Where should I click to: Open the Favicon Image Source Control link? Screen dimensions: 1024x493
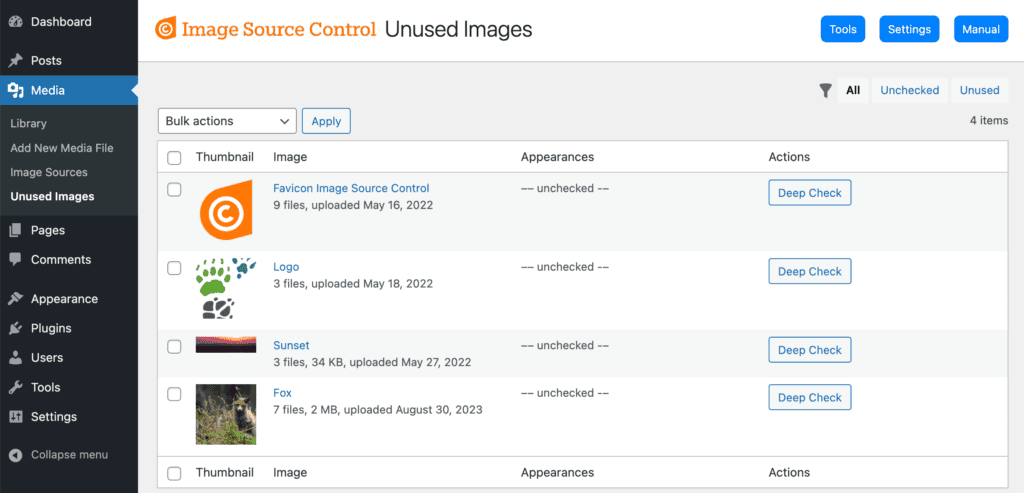(x=351, y=189)
